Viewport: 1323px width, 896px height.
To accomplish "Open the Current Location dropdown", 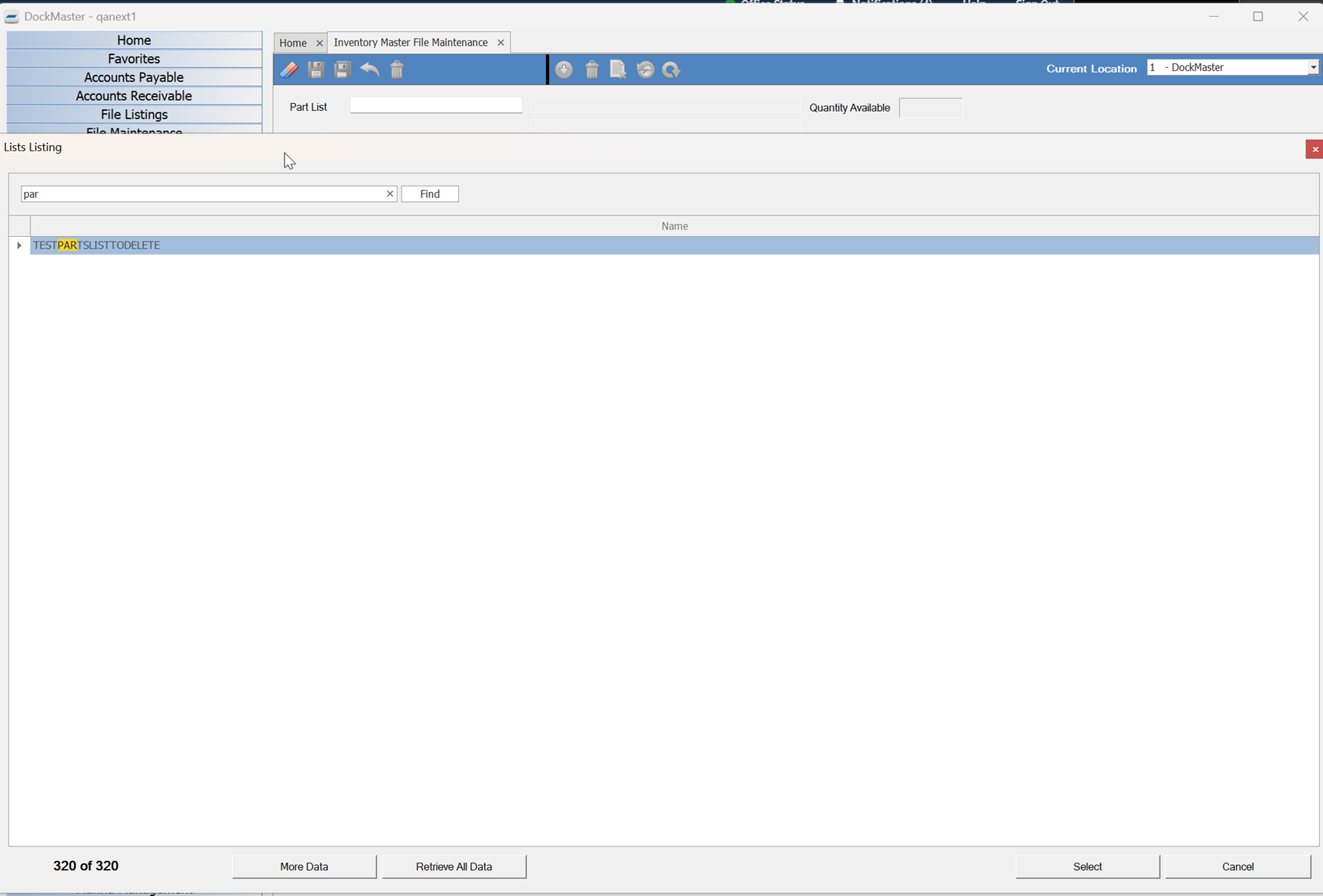I will [1312, 67].
